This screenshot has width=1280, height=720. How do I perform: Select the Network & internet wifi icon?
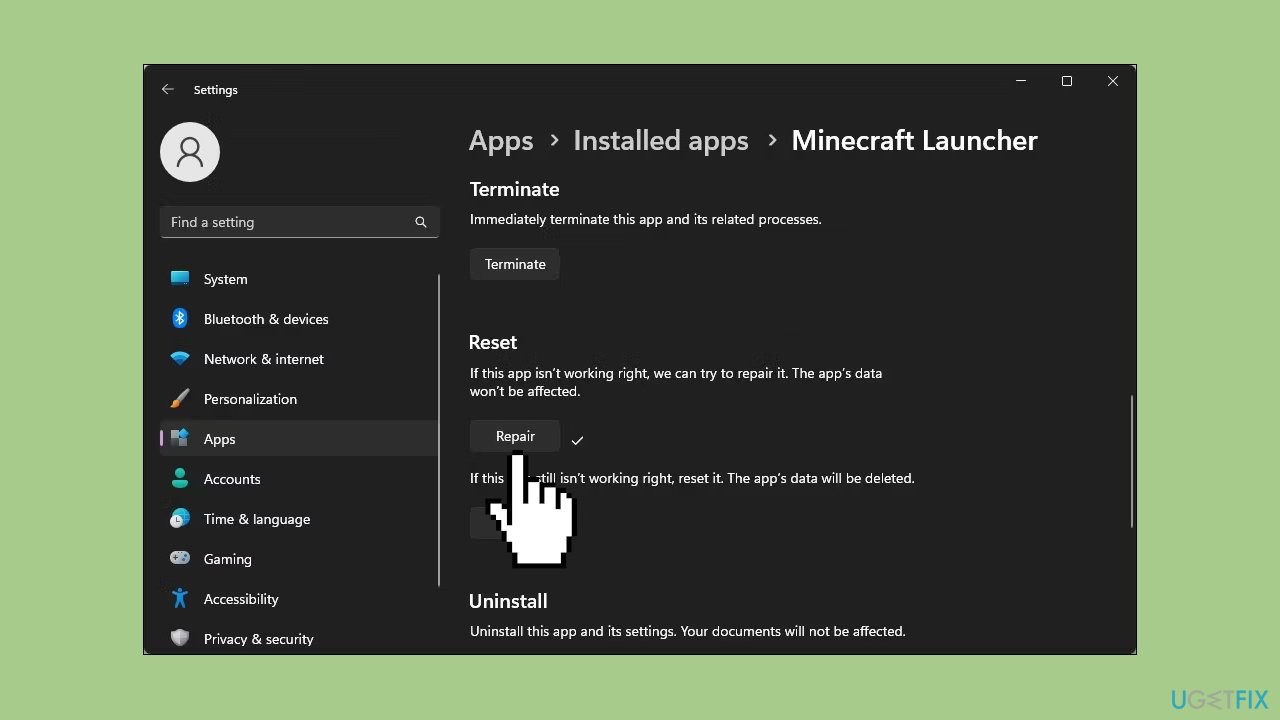180,359
